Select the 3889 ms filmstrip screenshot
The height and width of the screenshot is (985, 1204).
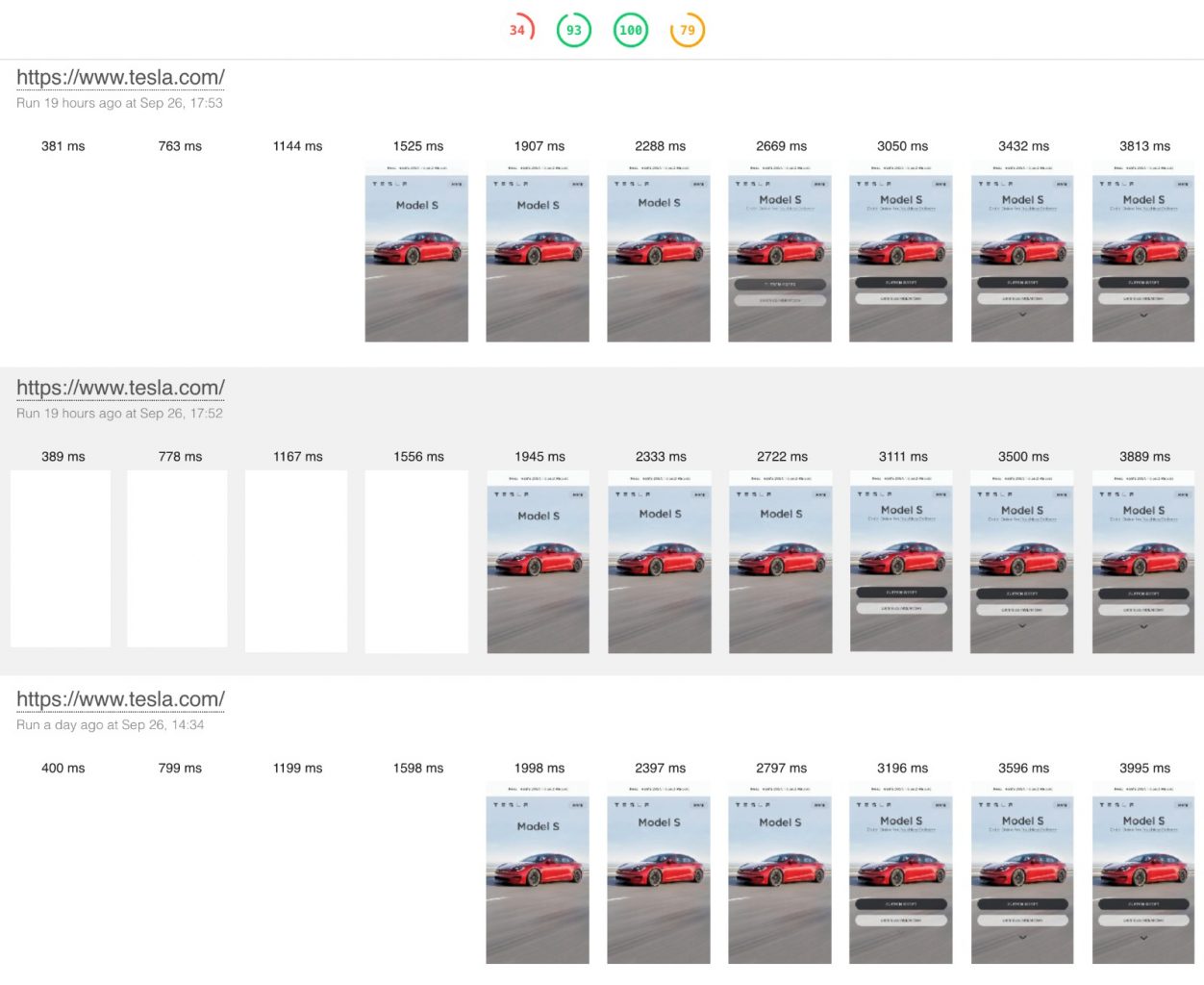(x=1143, y=562)
